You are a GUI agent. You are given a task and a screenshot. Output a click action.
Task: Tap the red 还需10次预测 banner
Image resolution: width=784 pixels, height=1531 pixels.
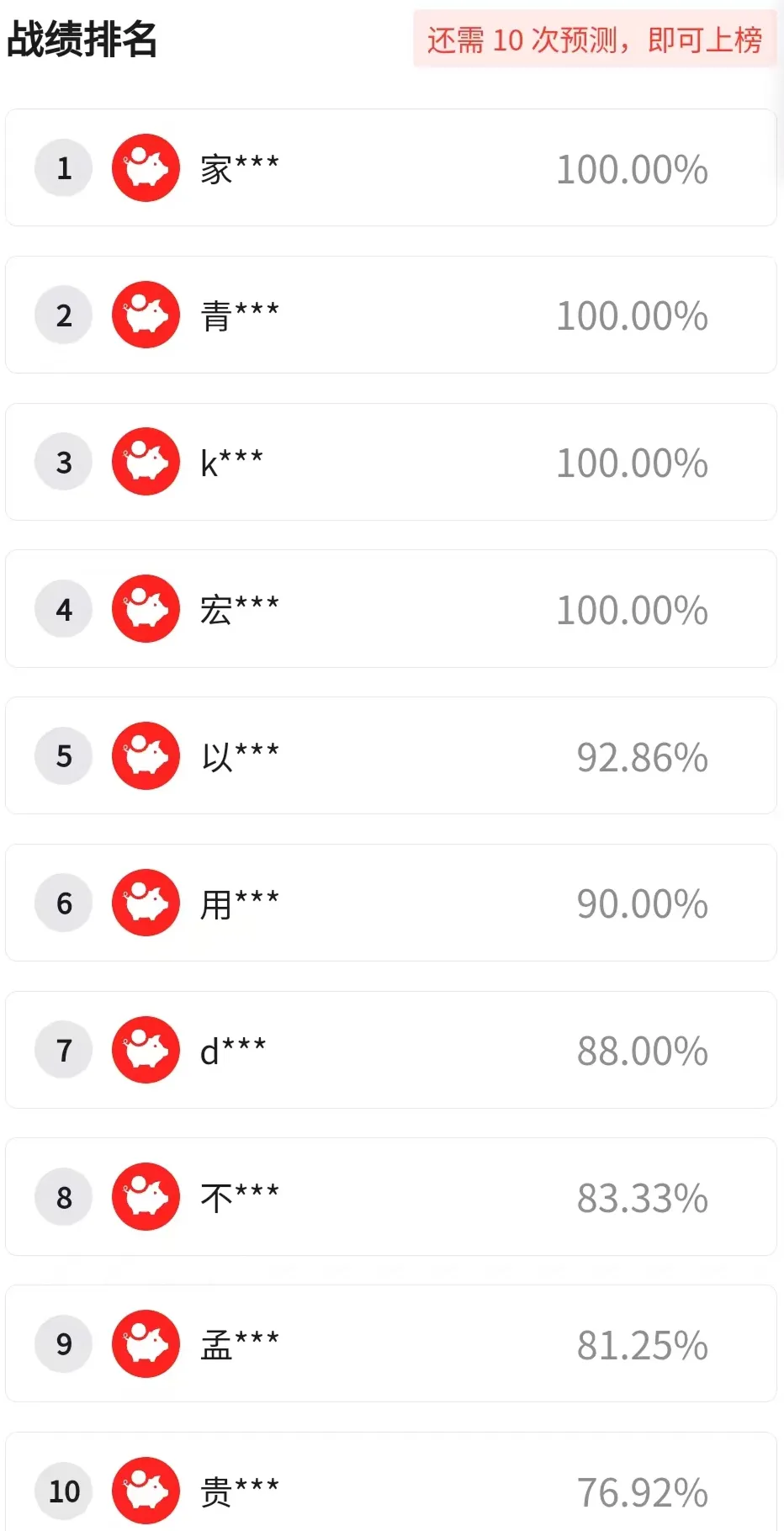click(594, 40)
